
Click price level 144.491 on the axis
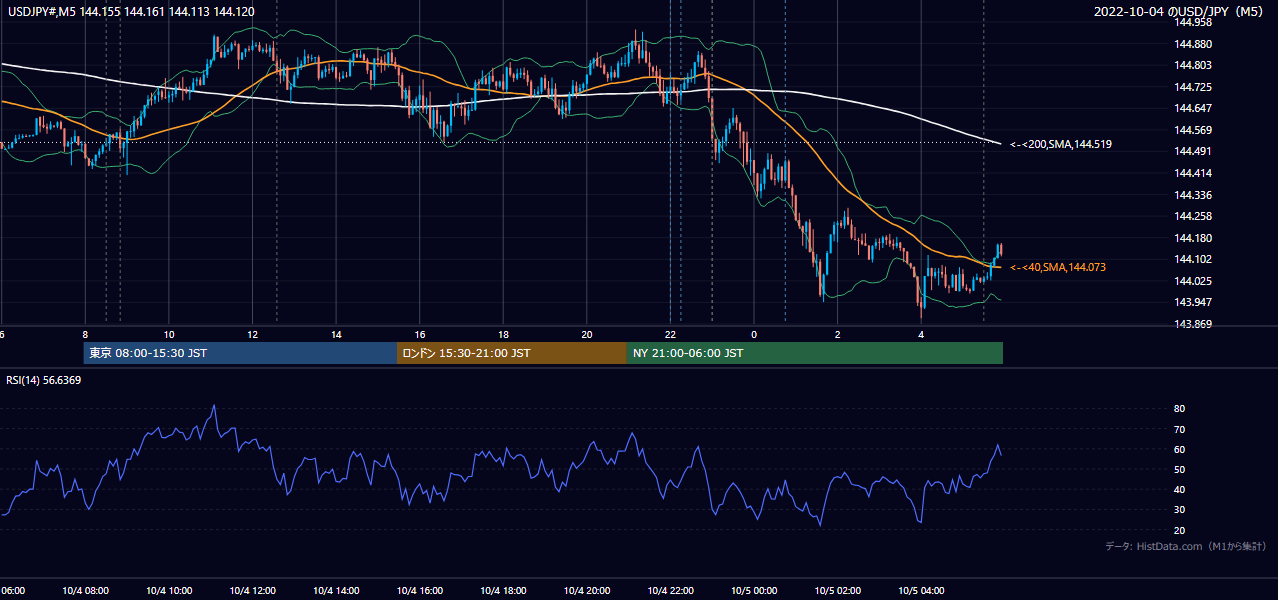coord(1193,152)
